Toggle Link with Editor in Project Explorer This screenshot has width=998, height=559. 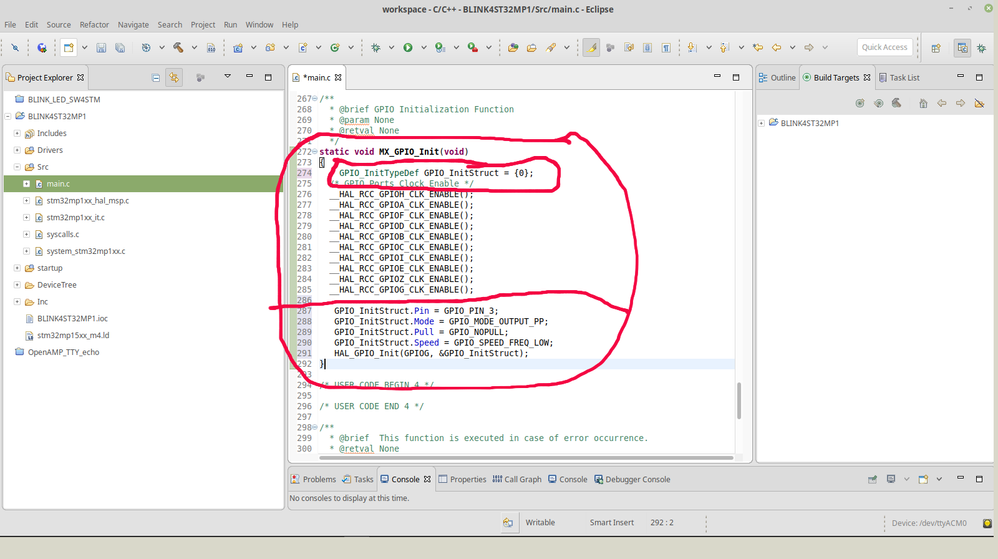click(x=174, y=78)
